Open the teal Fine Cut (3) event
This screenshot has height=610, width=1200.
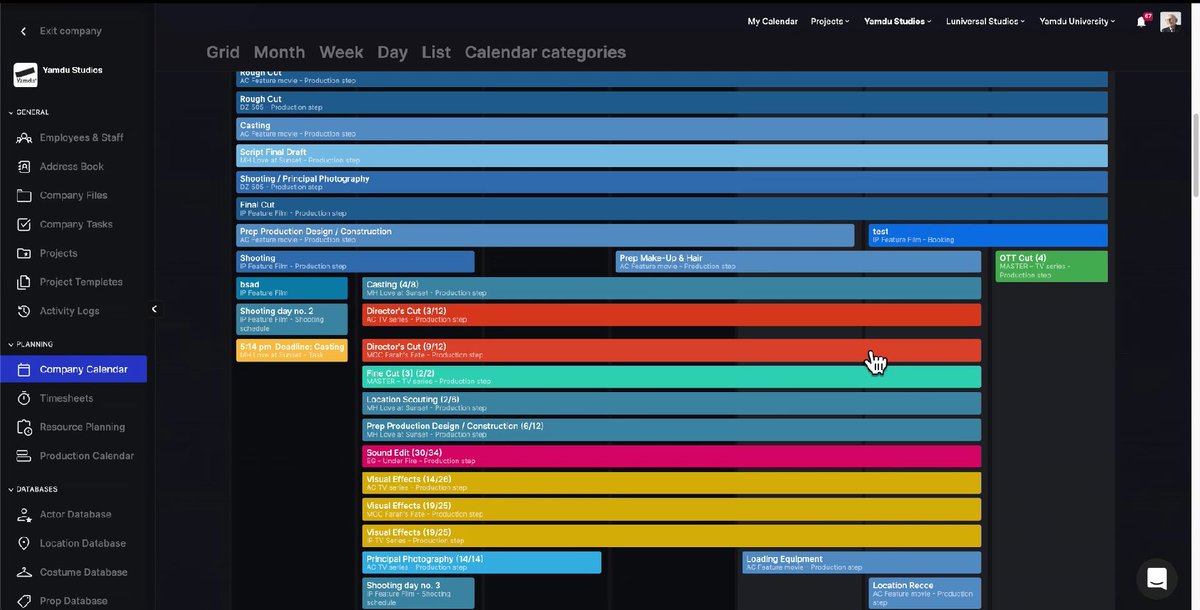tap(671, 376)
